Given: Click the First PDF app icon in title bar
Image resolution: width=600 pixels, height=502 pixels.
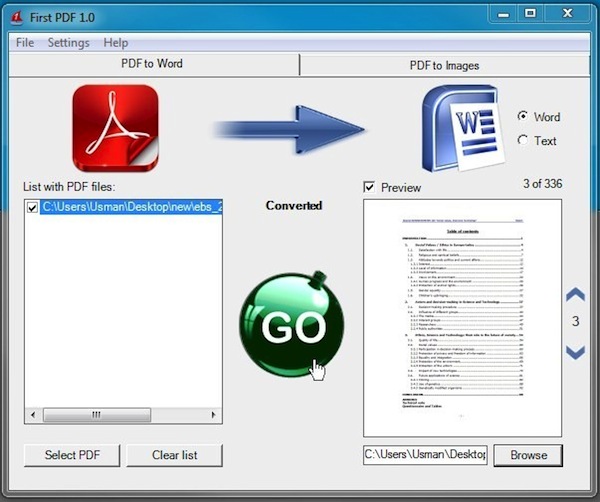Looking at the screenshot, I should click(x=16, y=17).
